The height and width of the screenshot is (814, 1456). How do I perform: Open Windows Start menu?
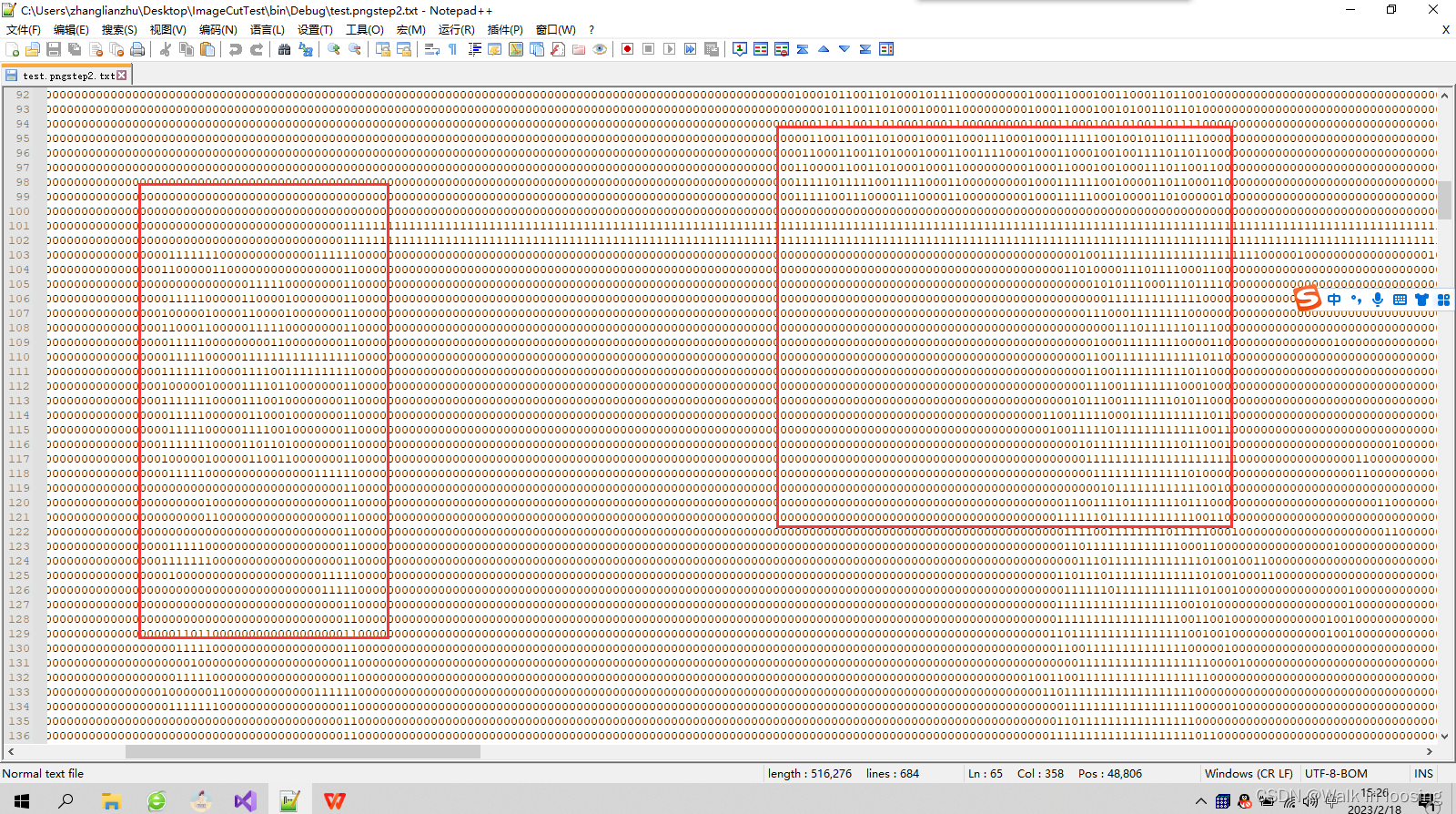(22, 801)
